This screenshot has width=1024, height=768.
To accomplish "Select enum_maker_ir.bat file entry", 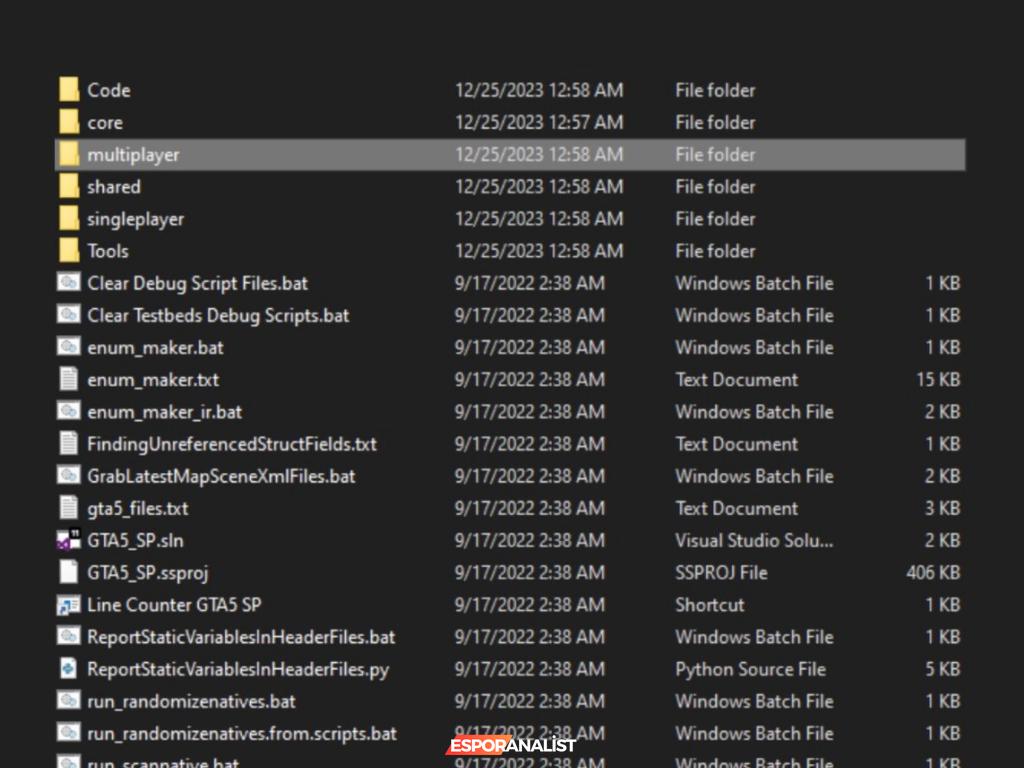I will pyautogui.click(x=164, y=412).
